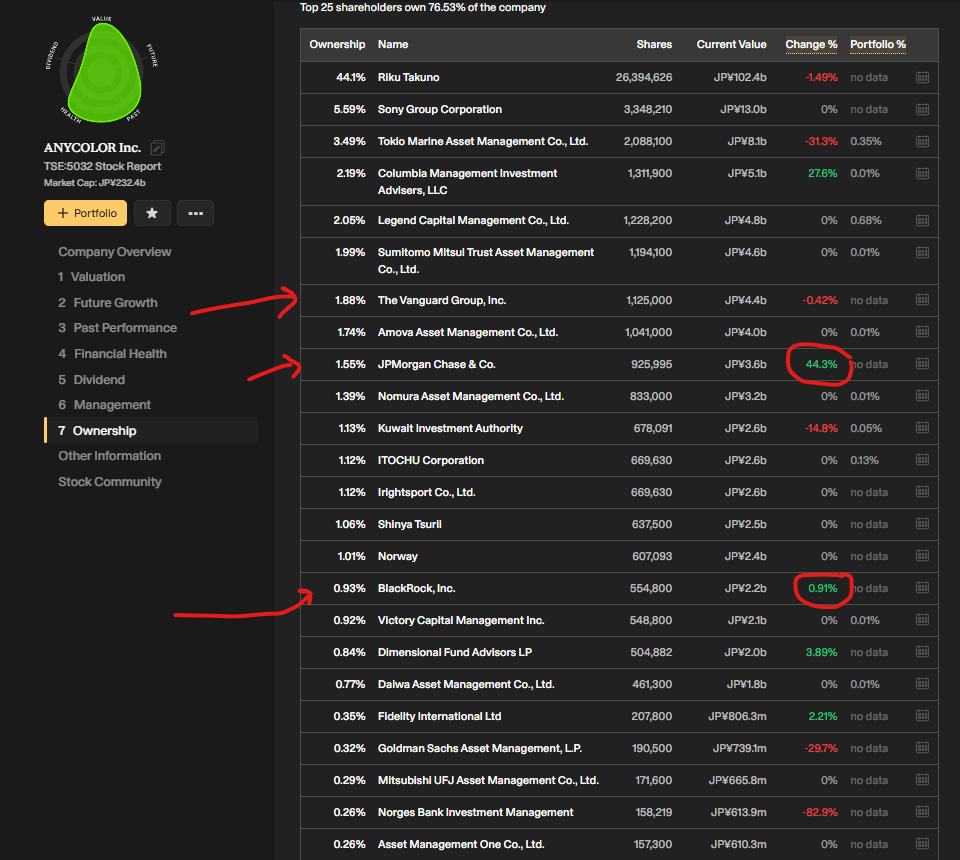Go to Company Overview section

coord(114,252)
